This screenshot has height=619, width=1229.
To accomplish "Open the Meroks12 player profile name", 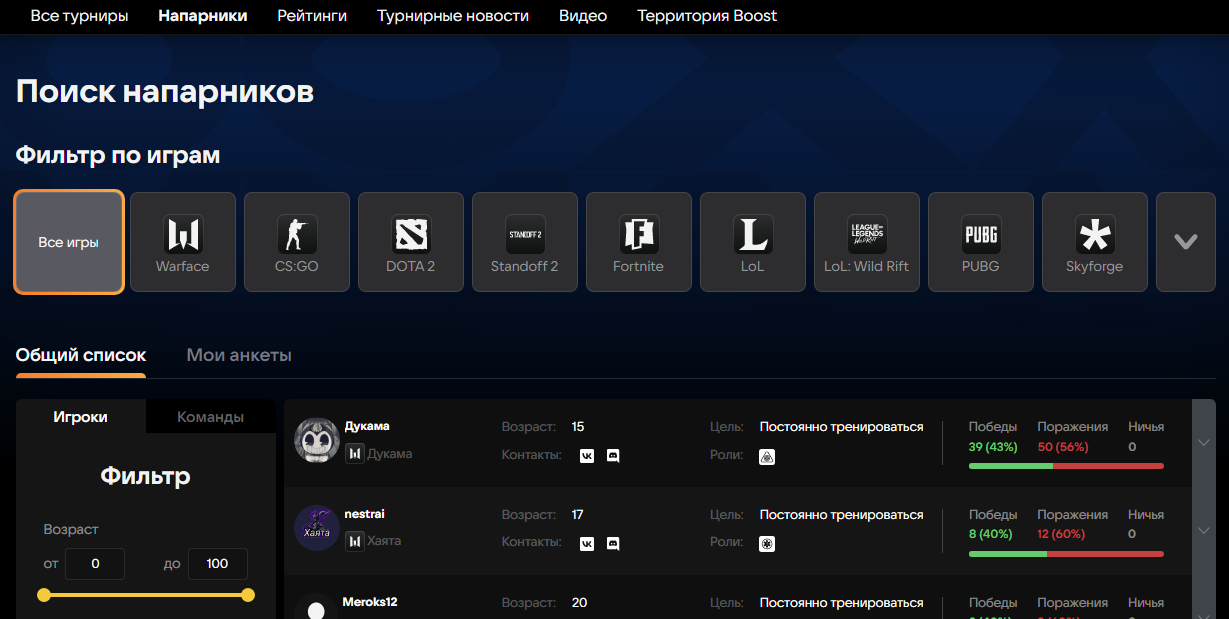I will pyautogui.click(x=370, y=602).
